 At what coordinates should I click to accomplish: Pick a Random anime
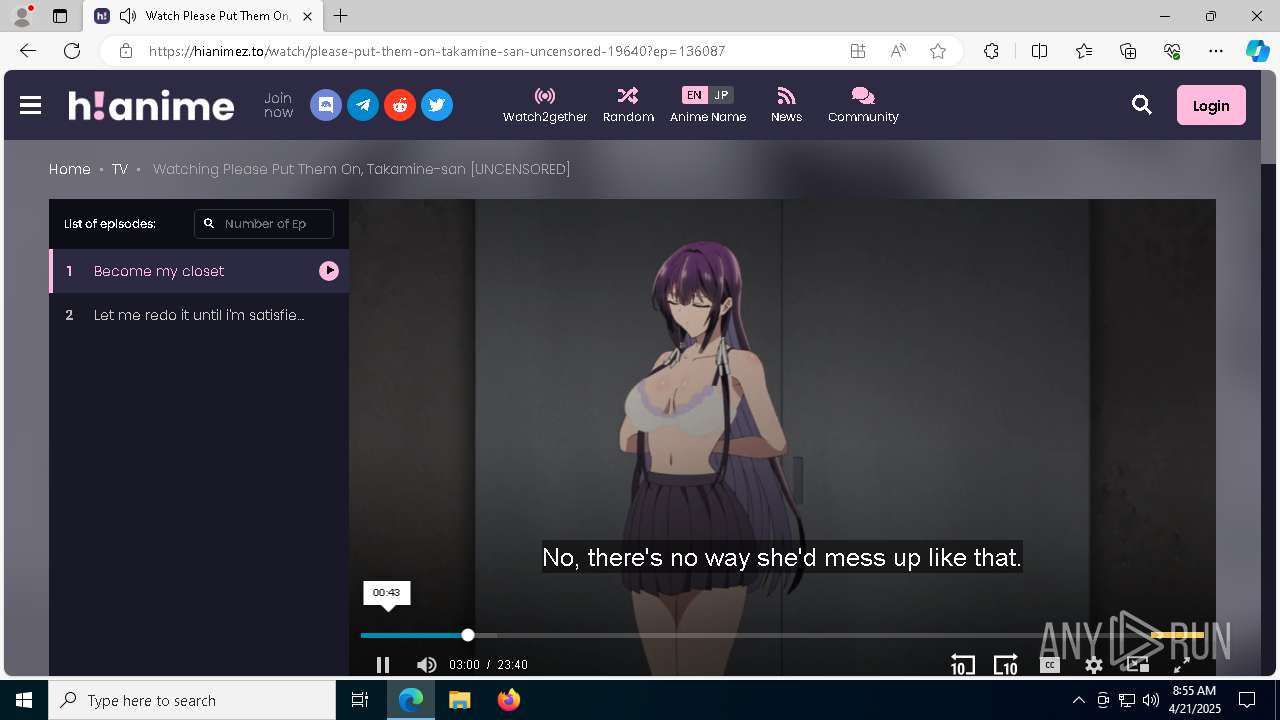click(628, 105)
